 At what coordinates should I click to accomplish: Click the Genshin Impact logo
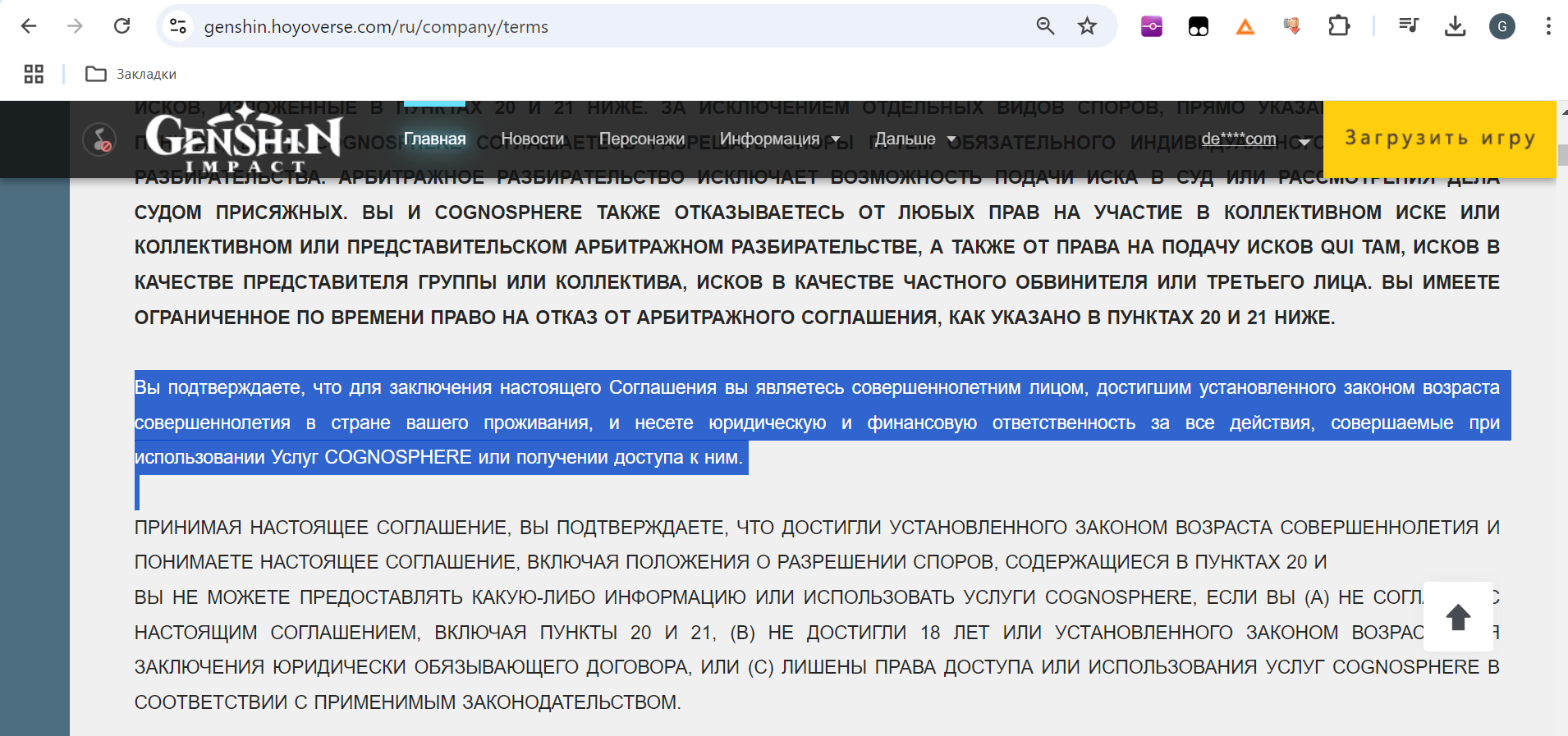244,139
